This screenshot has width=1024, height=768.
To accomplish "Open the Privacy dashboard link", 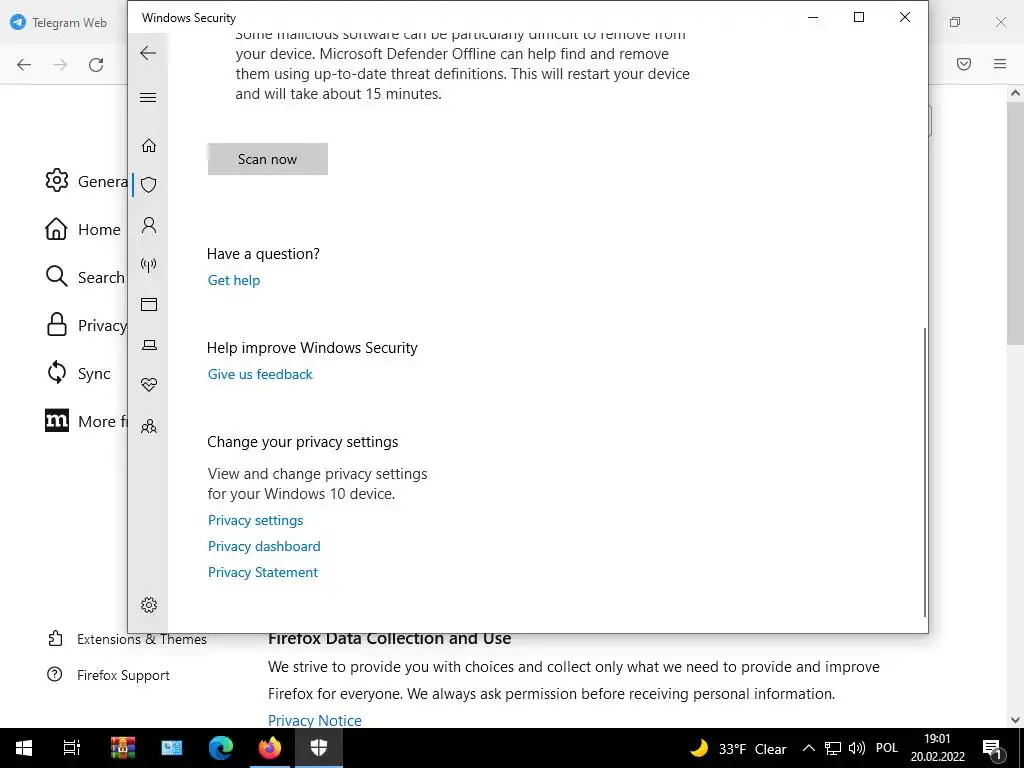I will coord(264,546).
